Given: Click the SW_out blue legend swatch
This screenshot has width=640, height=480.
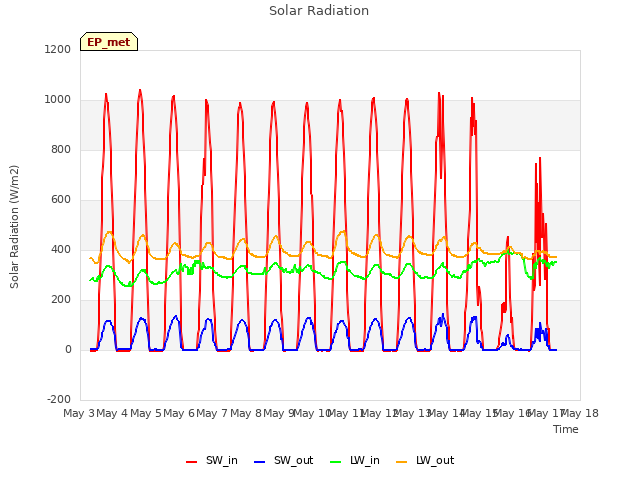Looking at the screenshot, I should pos(260,462).
